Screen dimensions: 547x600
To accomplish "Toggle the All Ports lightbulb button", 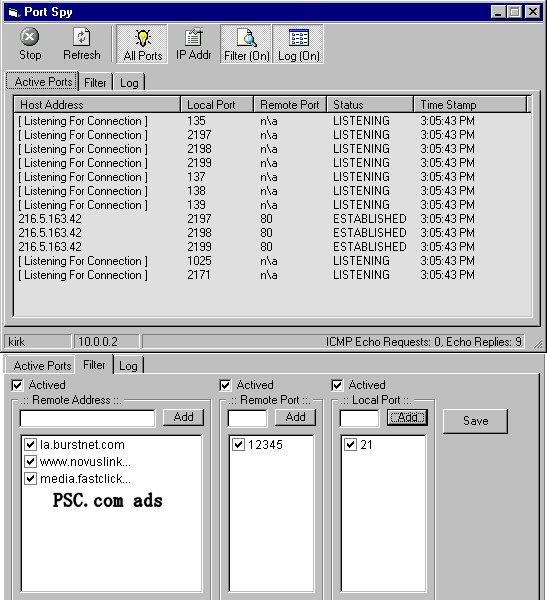I will (x=142, y=44).
